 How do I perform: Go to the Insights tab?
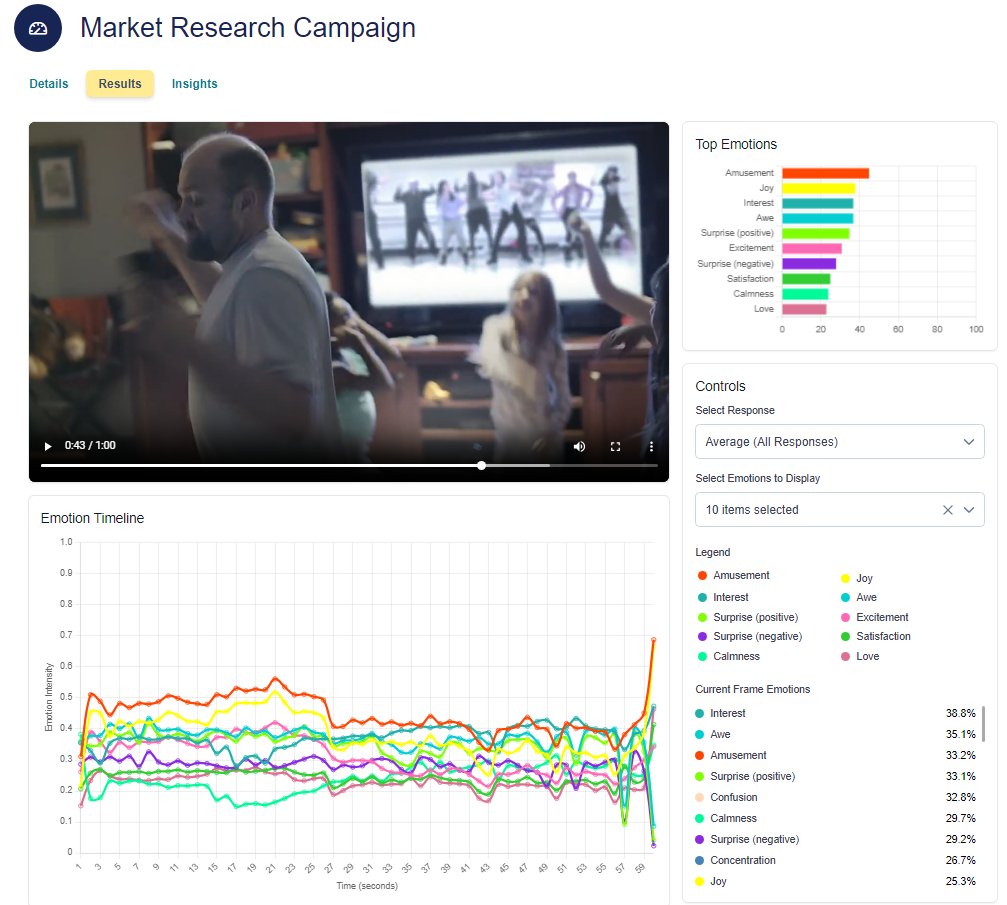click(195, 83)
